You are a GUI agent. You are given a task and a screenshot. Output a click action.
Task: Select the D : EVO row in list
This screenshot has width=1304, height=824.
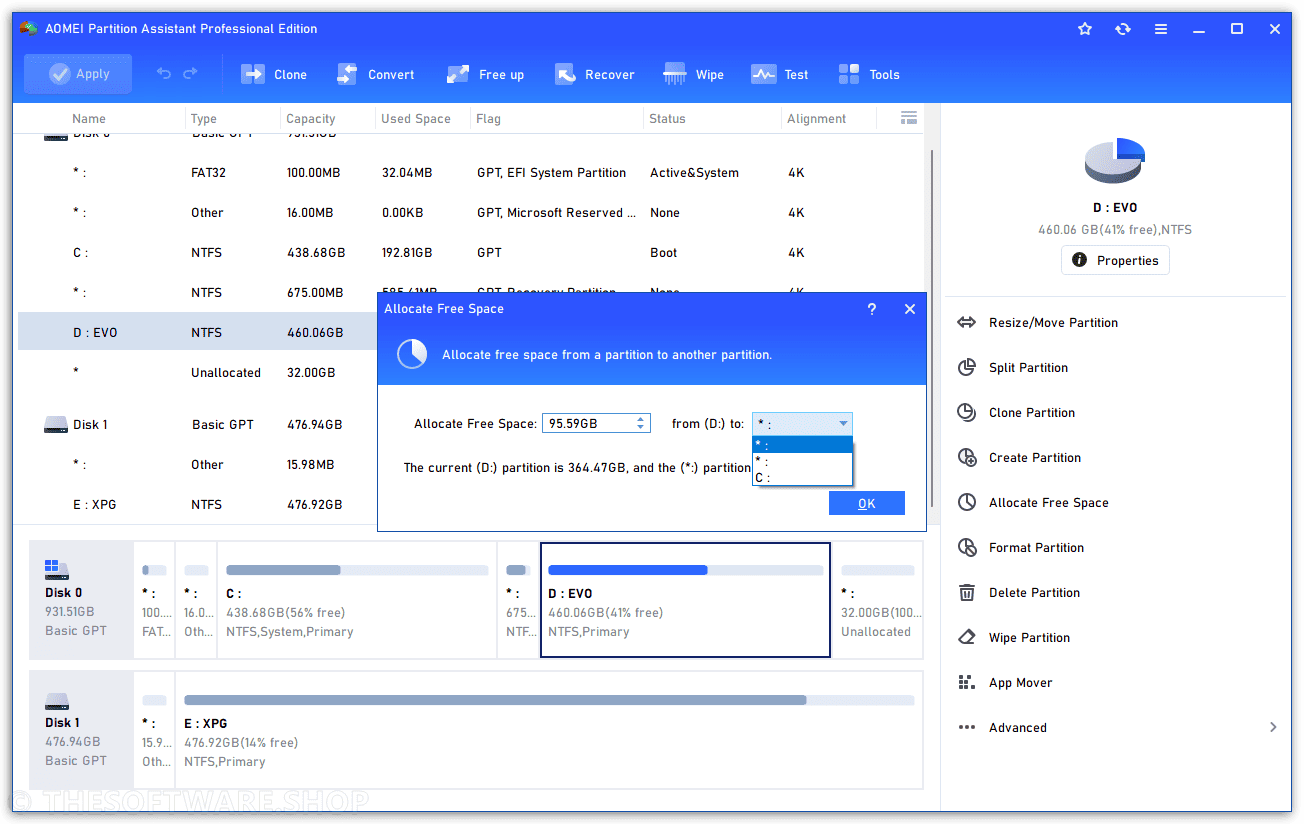[198, 332]
